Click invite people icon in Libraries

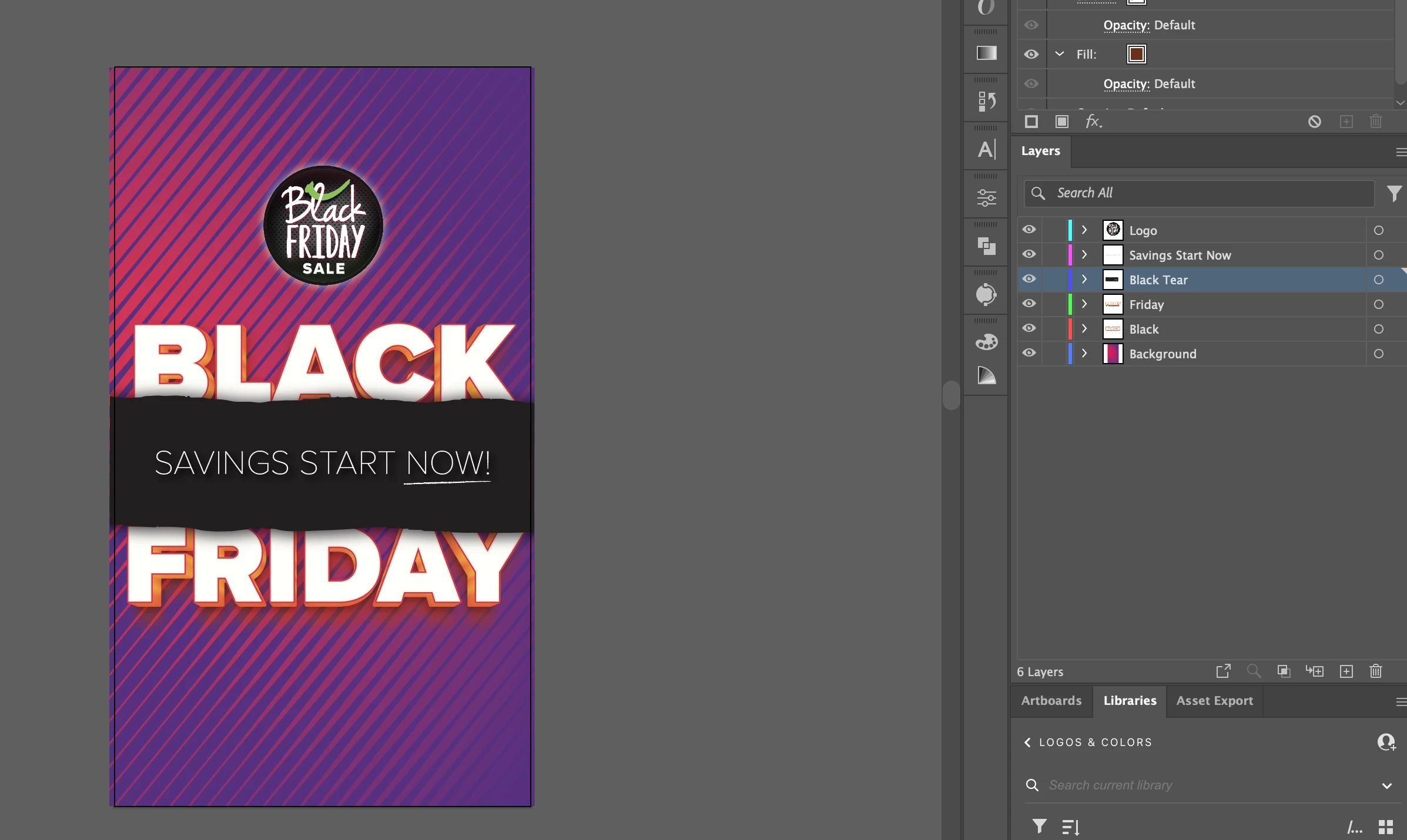tap(1386, 742)
